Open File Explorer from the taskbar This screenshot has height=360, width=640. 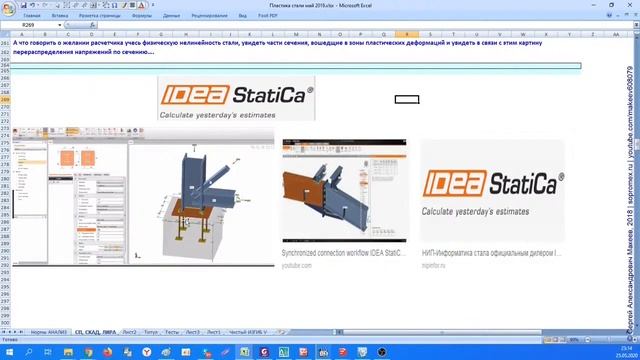[68, 352]
